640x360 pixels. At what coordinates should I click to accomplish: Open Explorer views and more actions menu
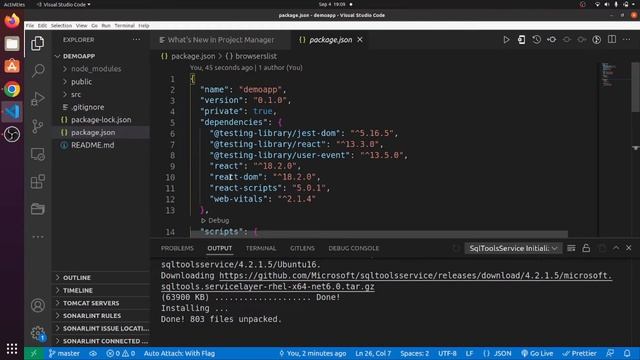click(x=136, y=40)
